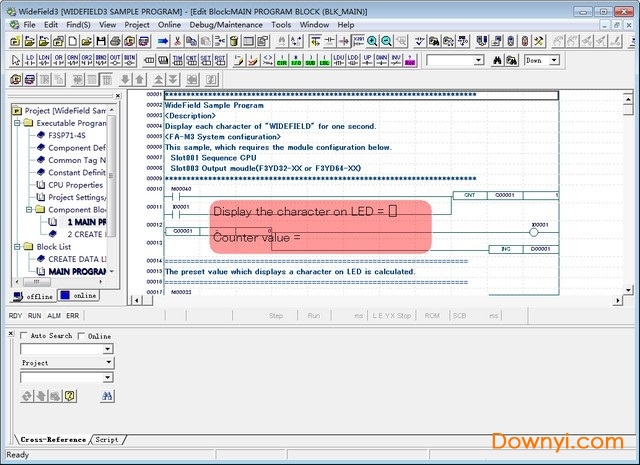Switch to the online tab
This screenshot has height=465, width=640.
[80, 296]
